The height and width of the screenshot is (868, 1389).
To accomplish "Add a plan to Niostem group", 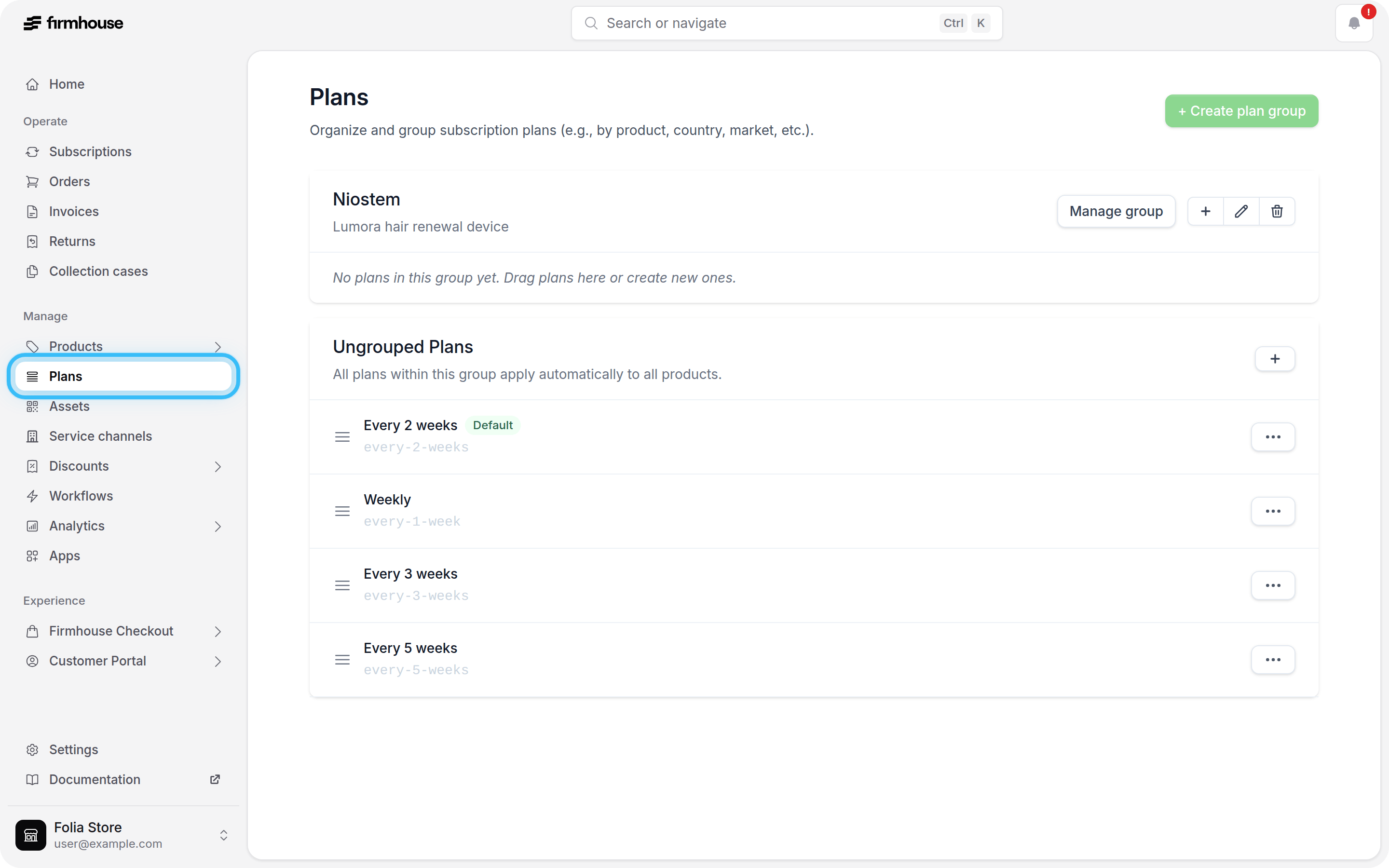I will pyautogui.click(x=1205, y=211).
